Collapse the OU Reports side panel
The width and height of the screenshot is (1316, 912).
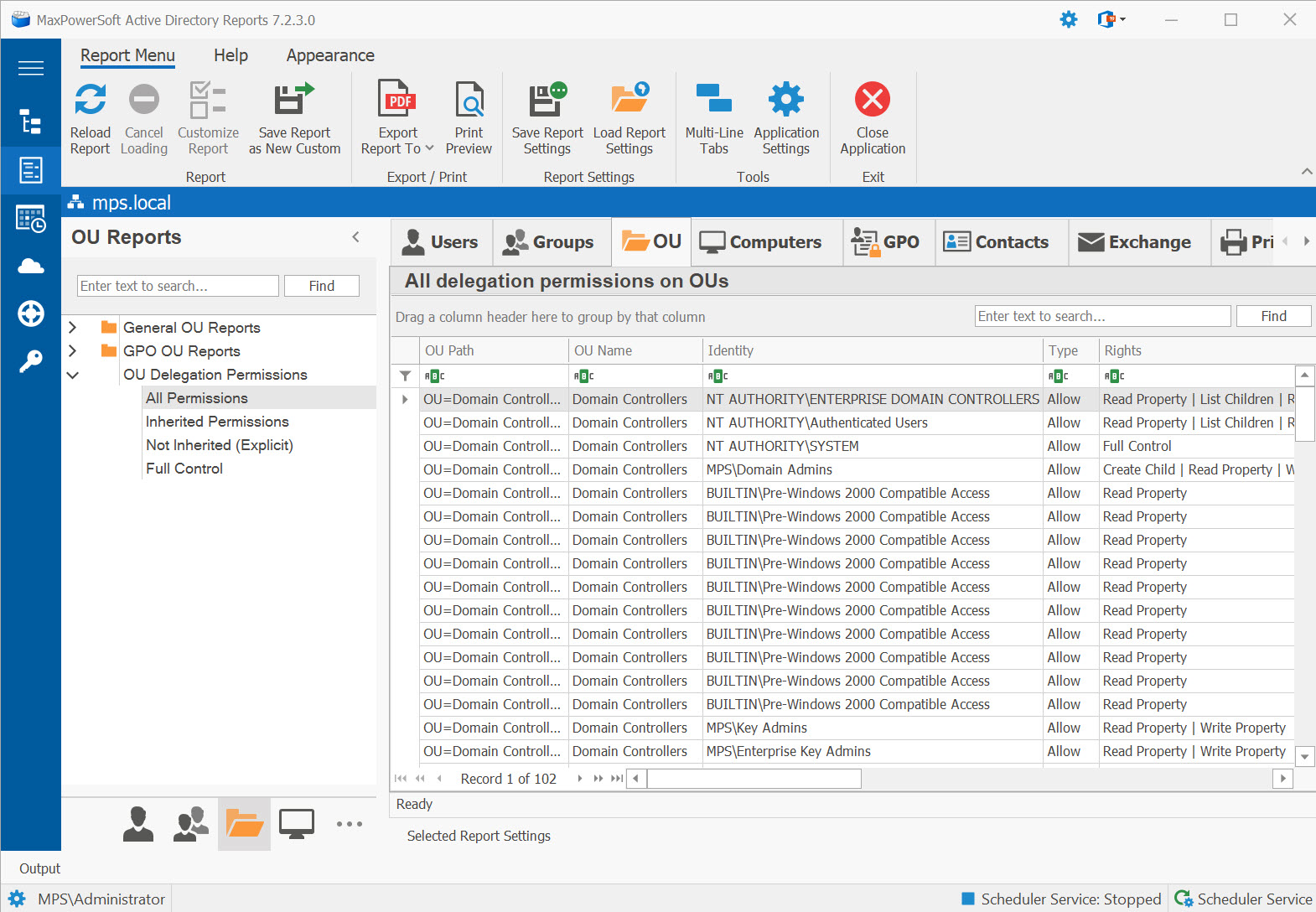click(356, 237)
